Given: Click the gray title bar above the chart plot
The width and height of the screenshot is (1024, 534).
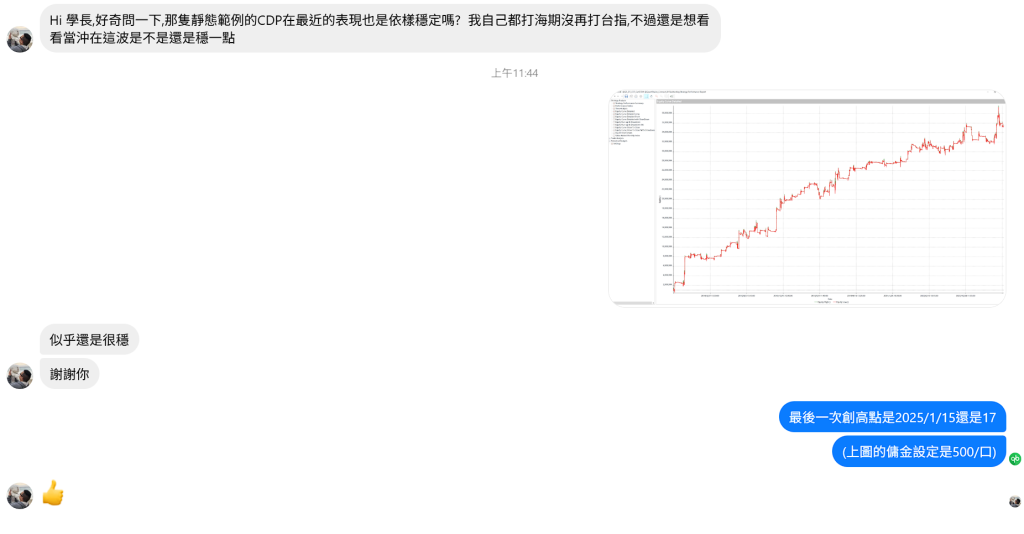Looking at the screenshot, I should pos(830,101).
